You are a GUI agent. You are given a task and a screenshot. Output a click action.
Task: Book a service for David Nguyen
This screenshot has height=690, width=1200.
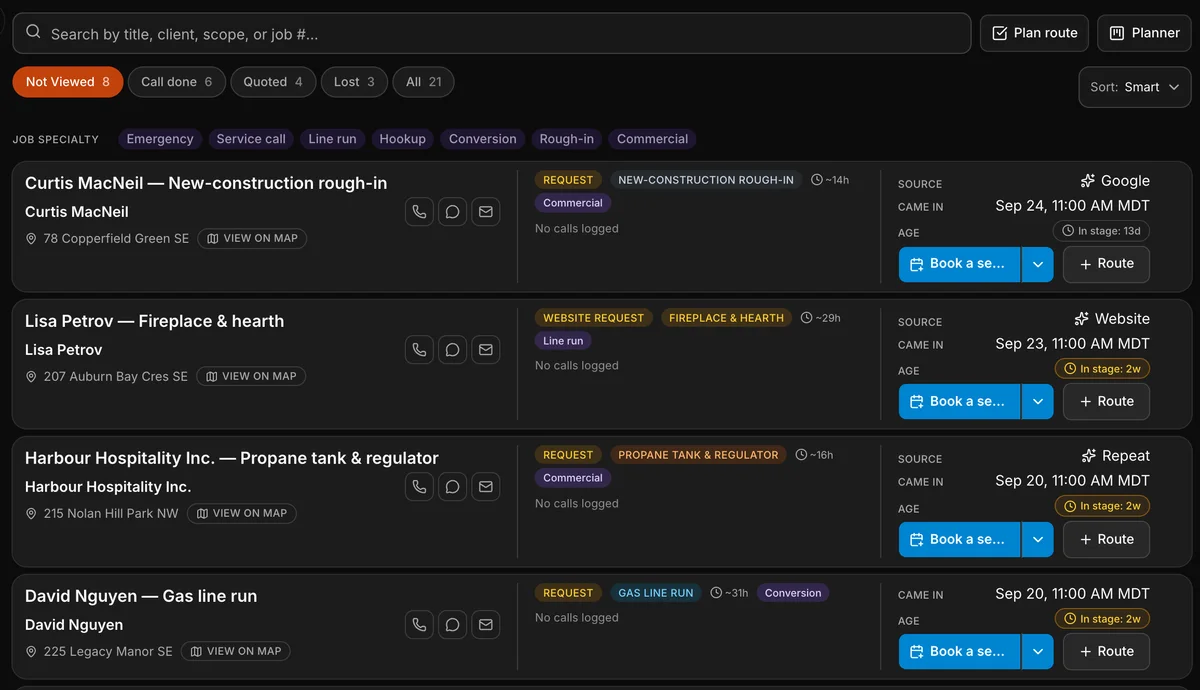[959, 652]
